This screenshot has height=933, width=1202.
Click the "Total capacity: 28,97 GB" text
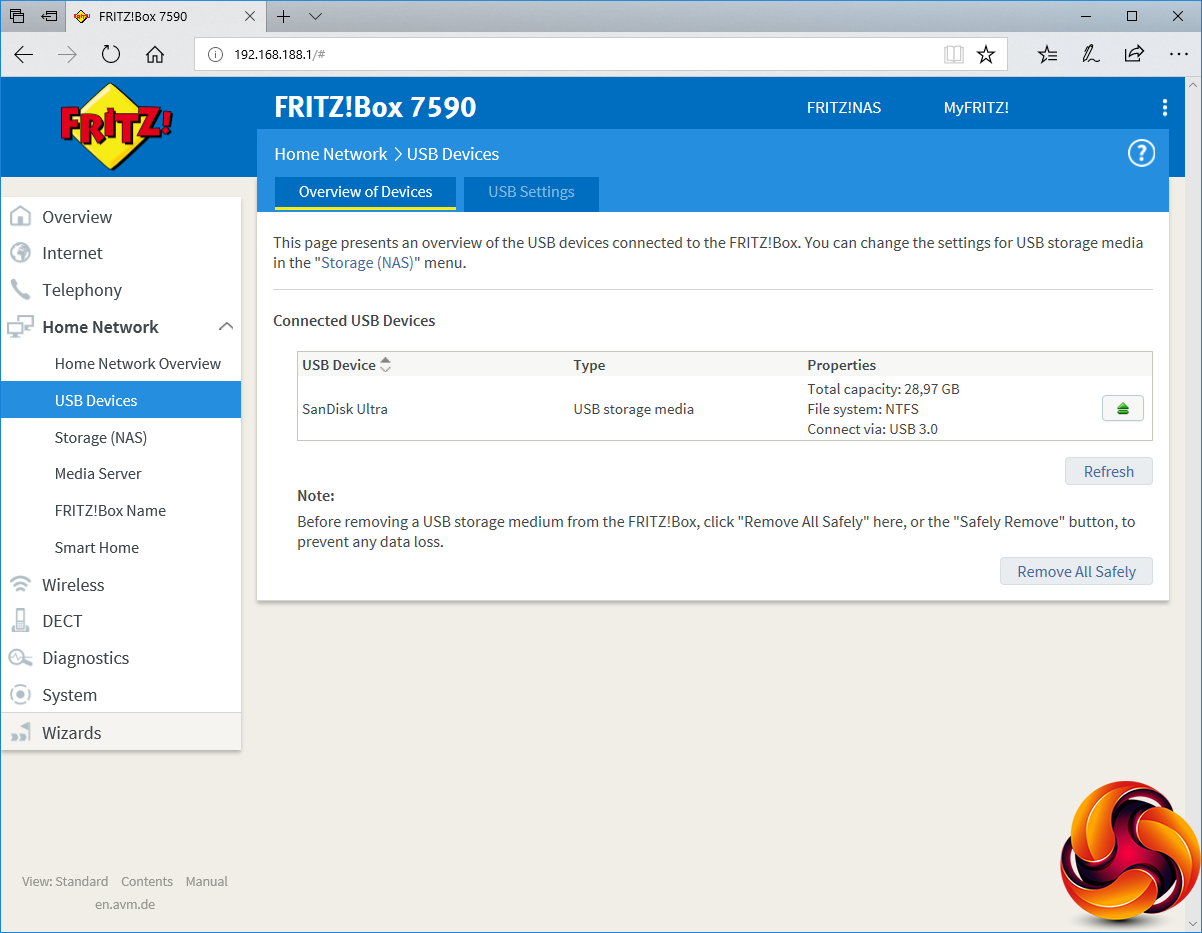point(883,389)
